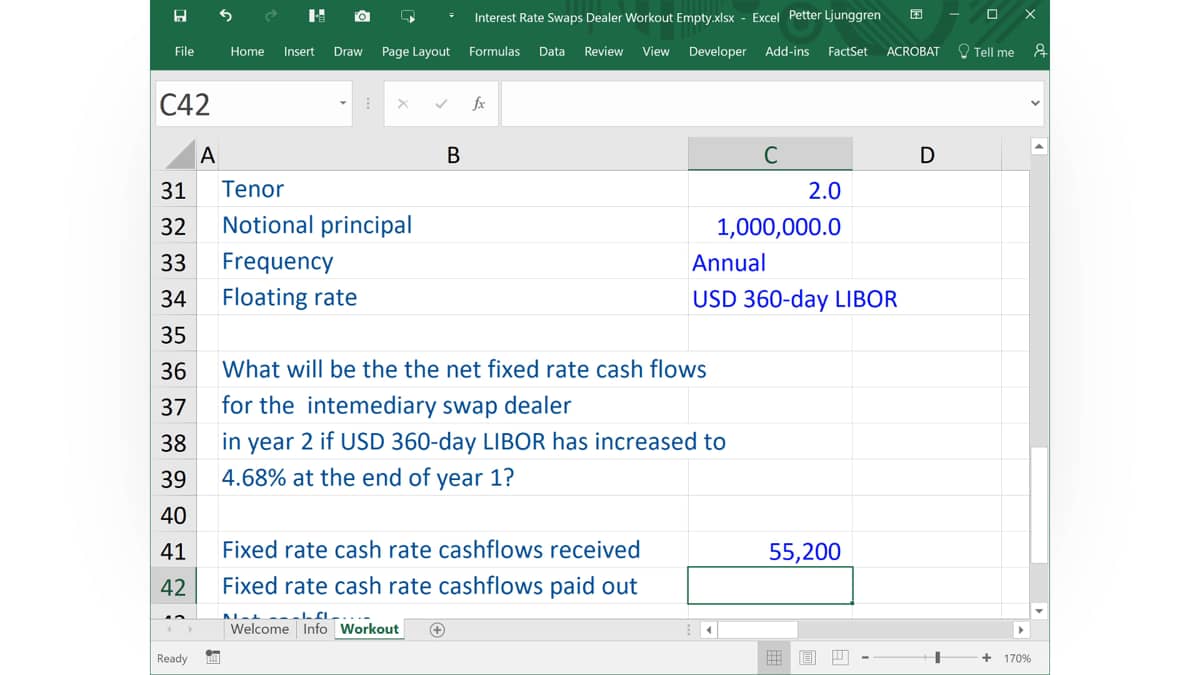Click the zoom slider handle
This screenshot has height=675, width=1200.
937,658
